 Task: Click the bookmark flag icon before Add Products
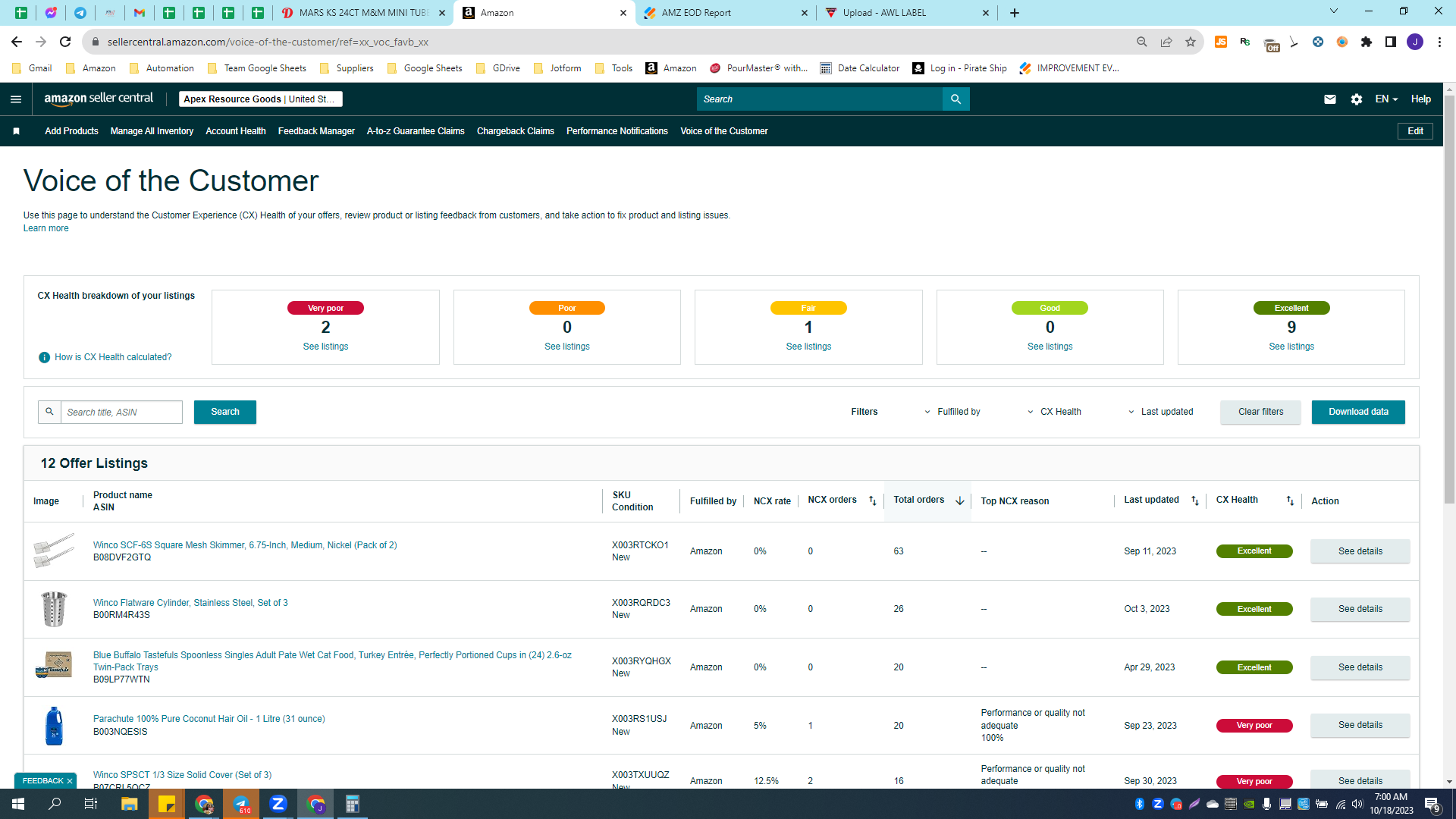(x=16, y=131)
